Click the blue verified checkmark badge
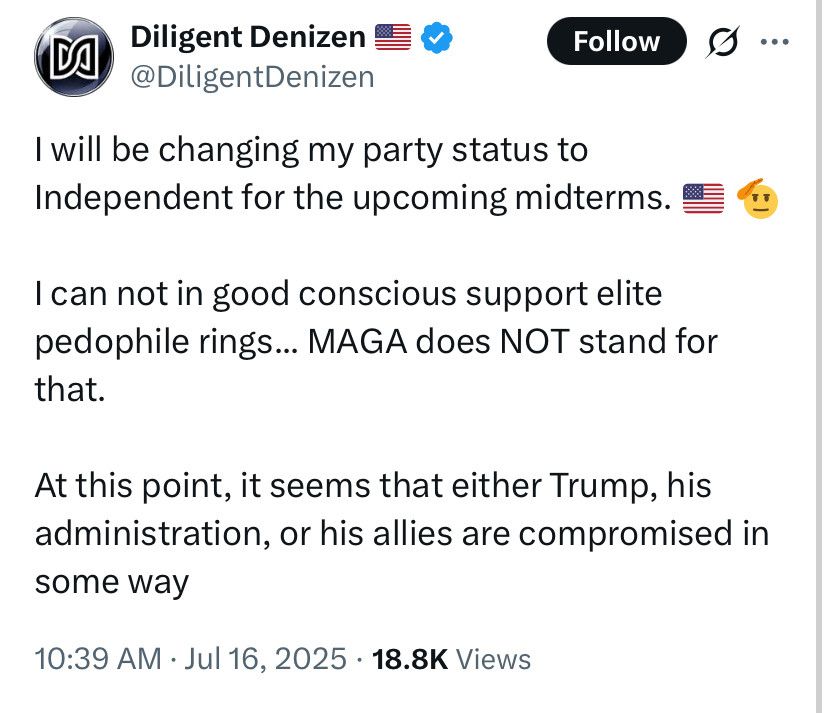828x713 pixels. (438, 39)
